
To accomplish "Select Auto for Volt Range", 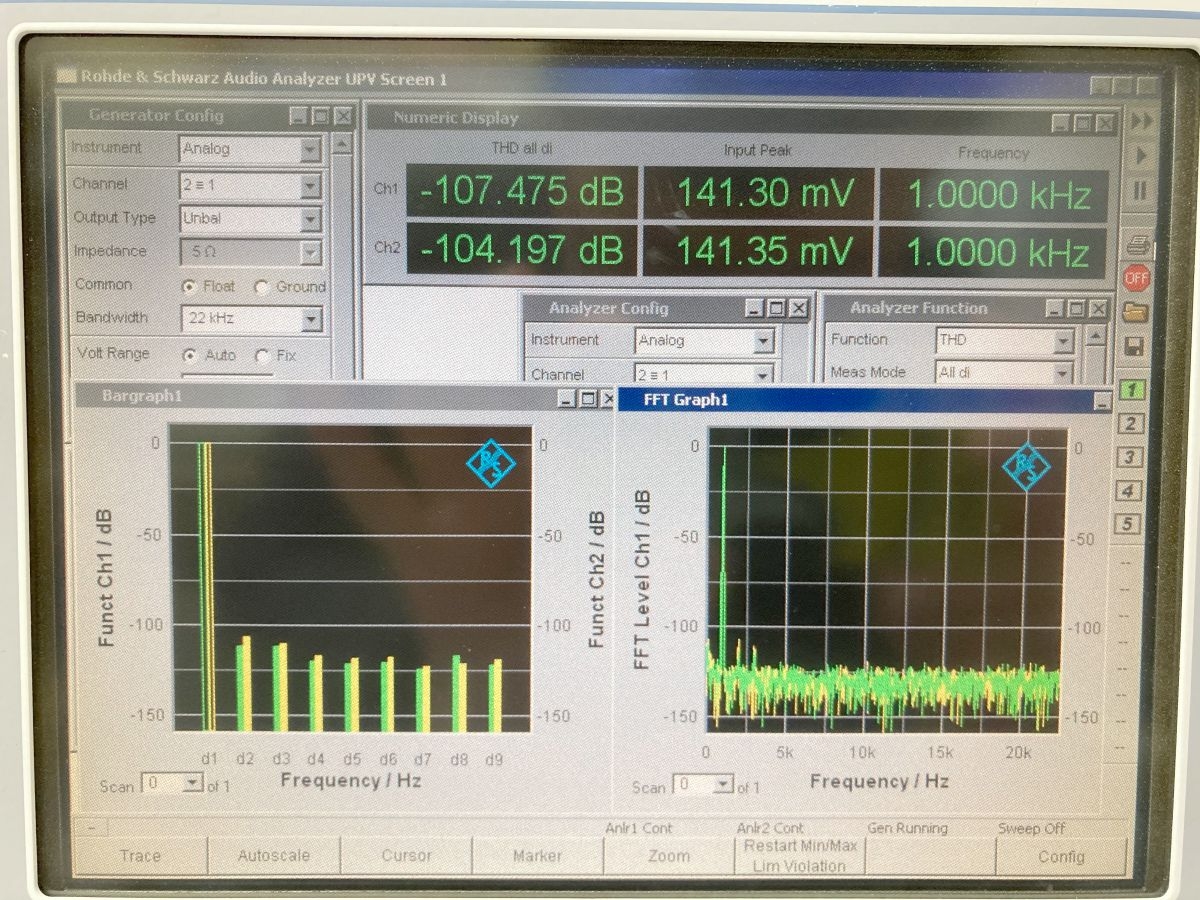I will click(188, 355).
